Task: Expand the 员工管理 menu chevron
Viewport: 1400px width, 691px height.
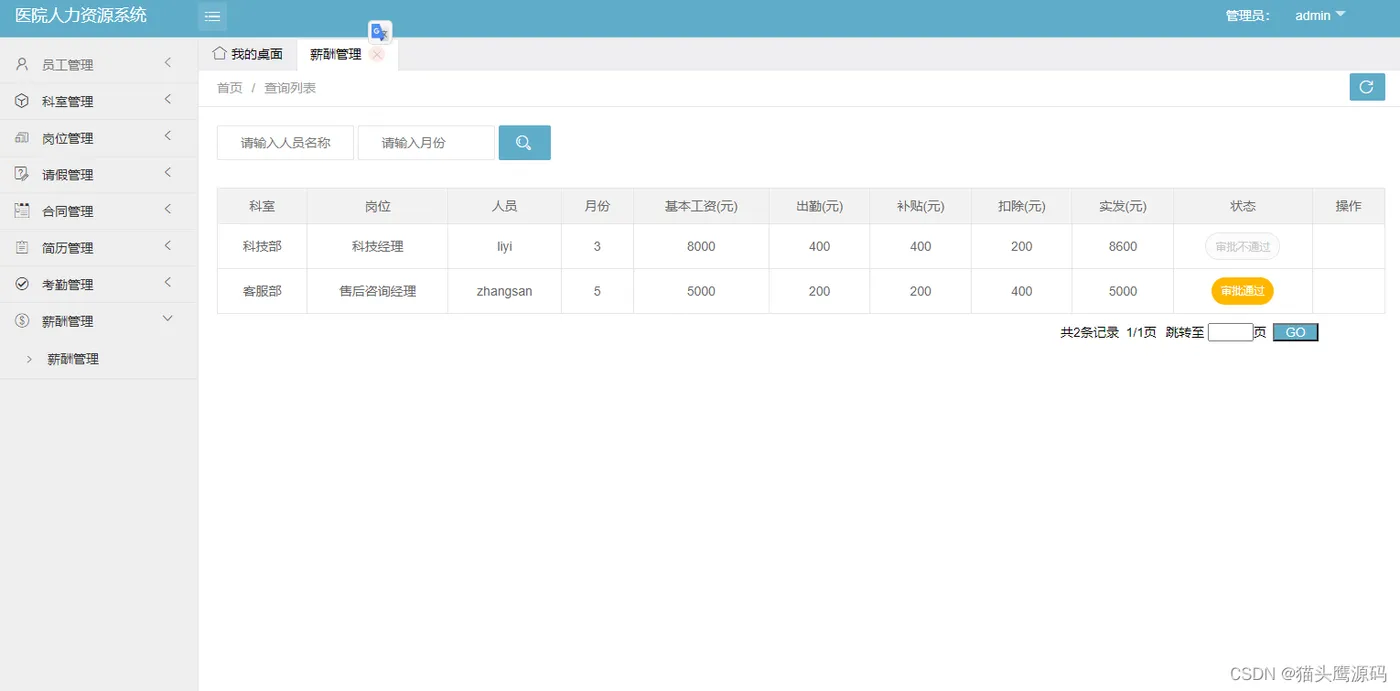Action: coord(168,63)
